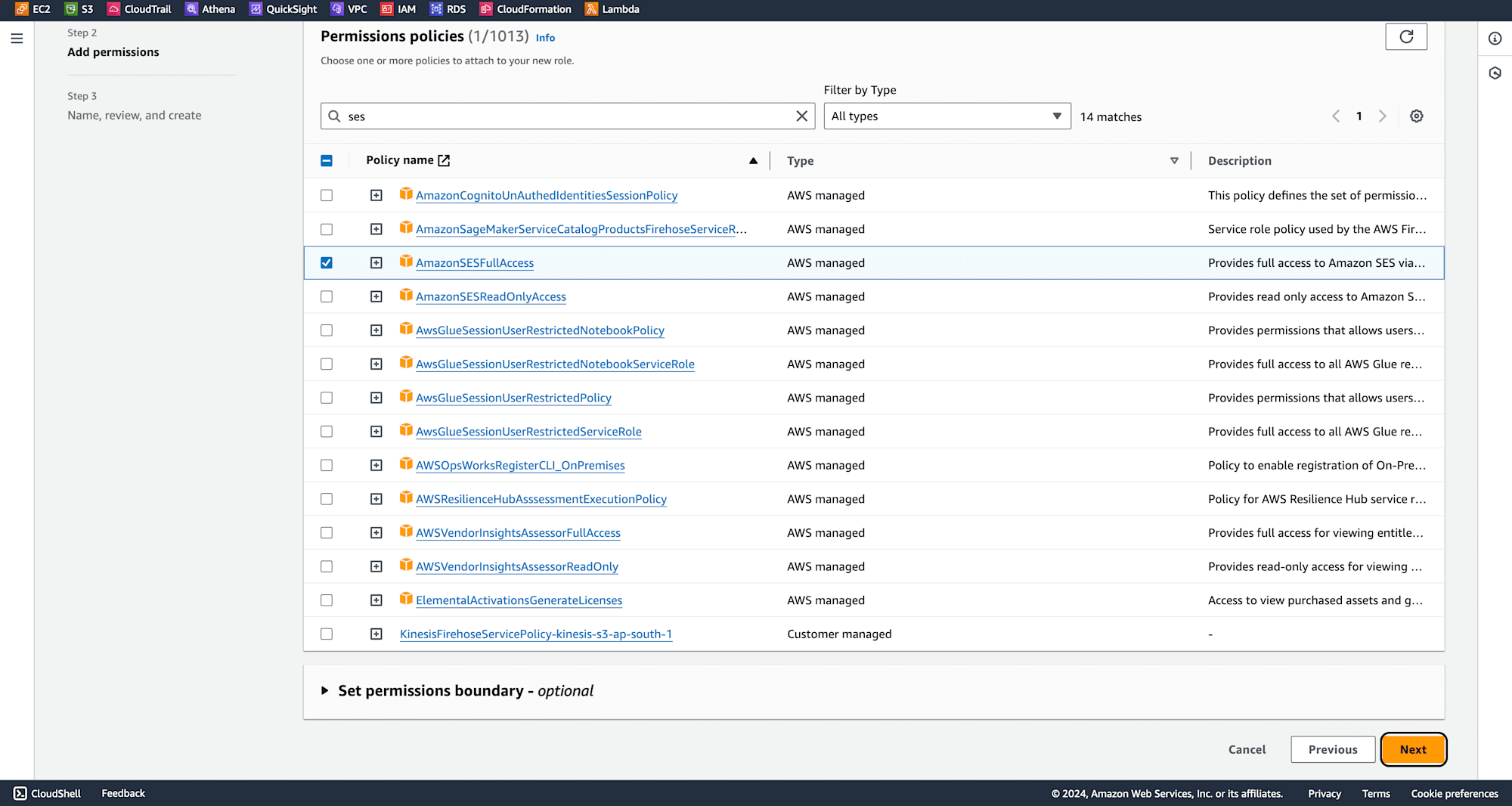
Task: Expand AWSVendorInsightsAssessorFullAccess details
Action: [x=376, y=532]
